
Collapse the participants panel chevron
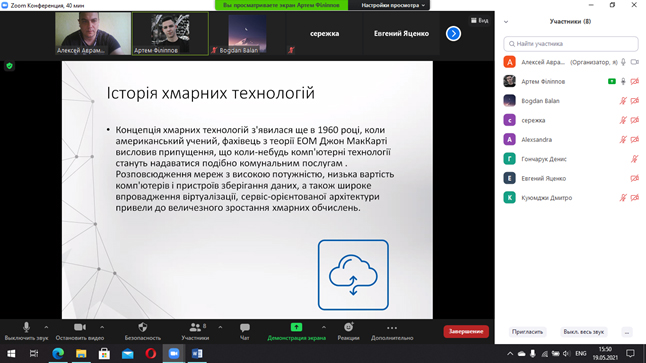[506, 22]
